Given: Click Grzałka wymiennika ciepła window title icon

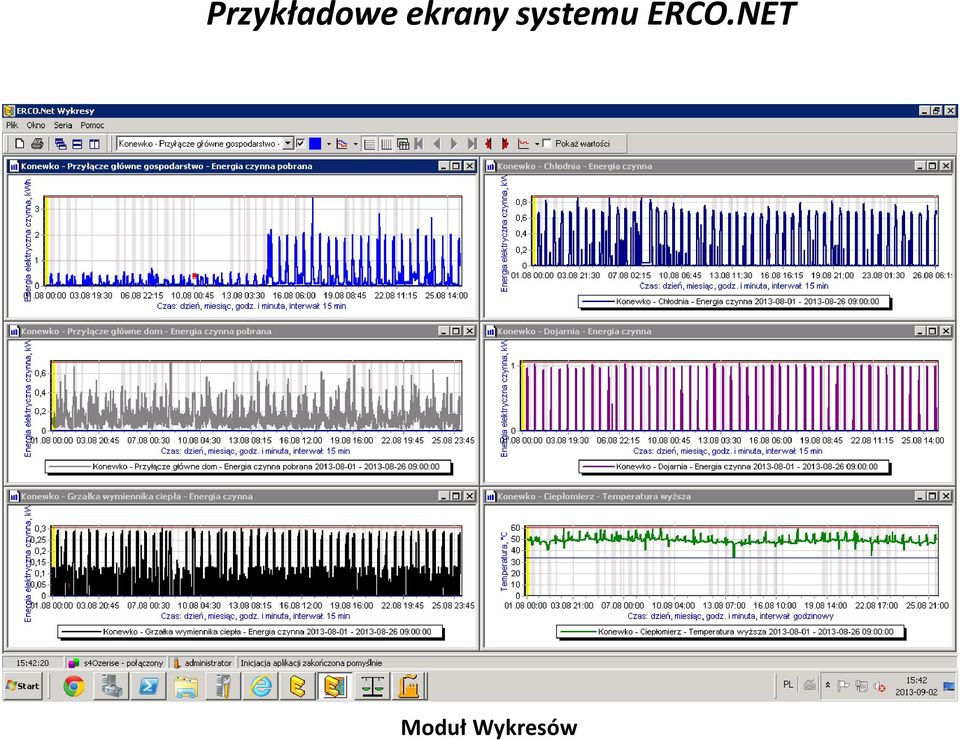Looking at the screenshot, I should coord(14,496).
